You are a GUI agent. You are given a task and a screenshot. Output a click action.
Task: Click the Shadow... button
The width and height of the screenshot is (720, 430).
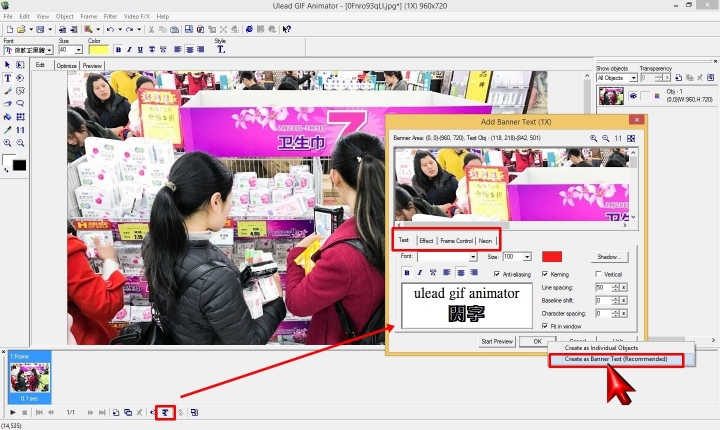[x=609, y=257]
